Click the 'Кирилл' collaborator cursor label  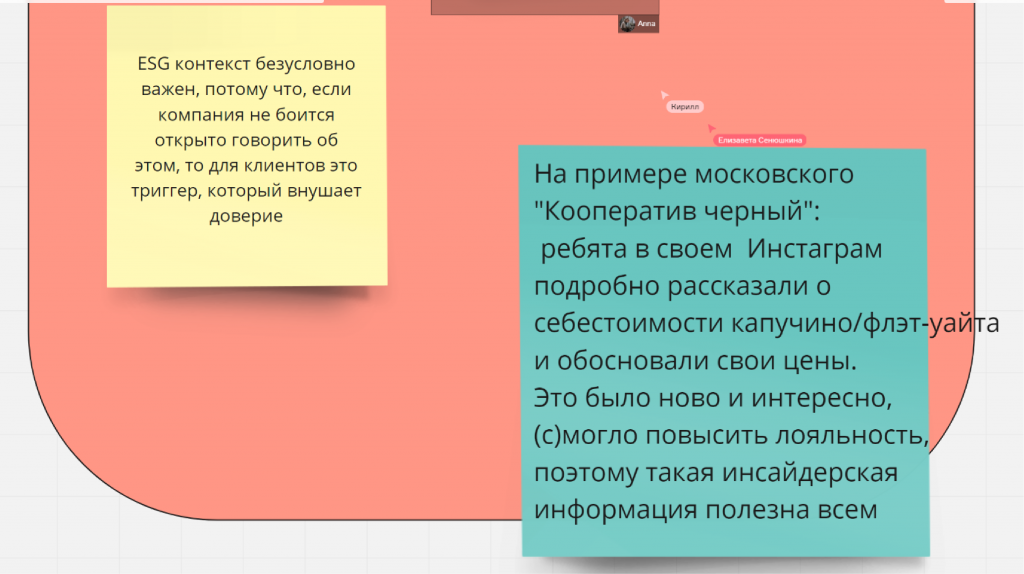click(x=684, y=106)
